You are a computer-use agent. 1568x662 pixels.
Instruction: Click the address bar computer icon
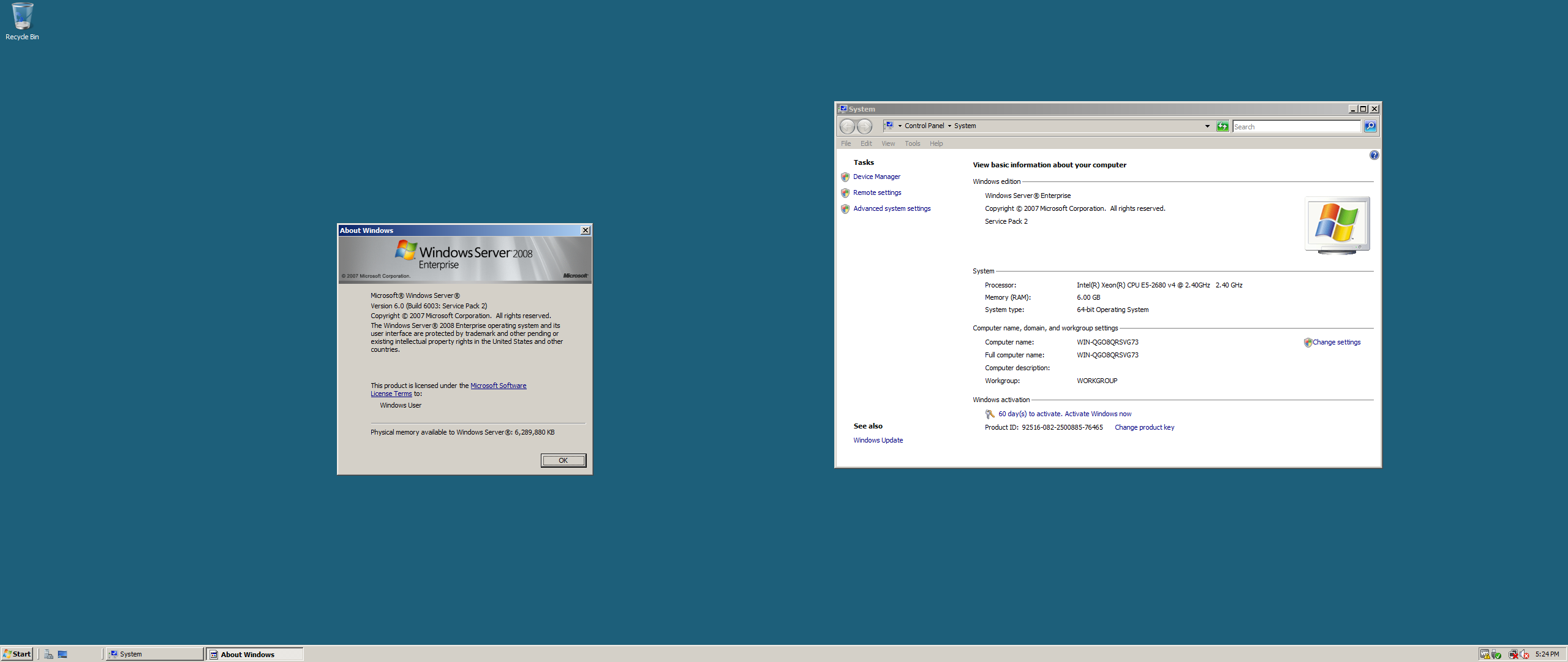pos(889,126)
